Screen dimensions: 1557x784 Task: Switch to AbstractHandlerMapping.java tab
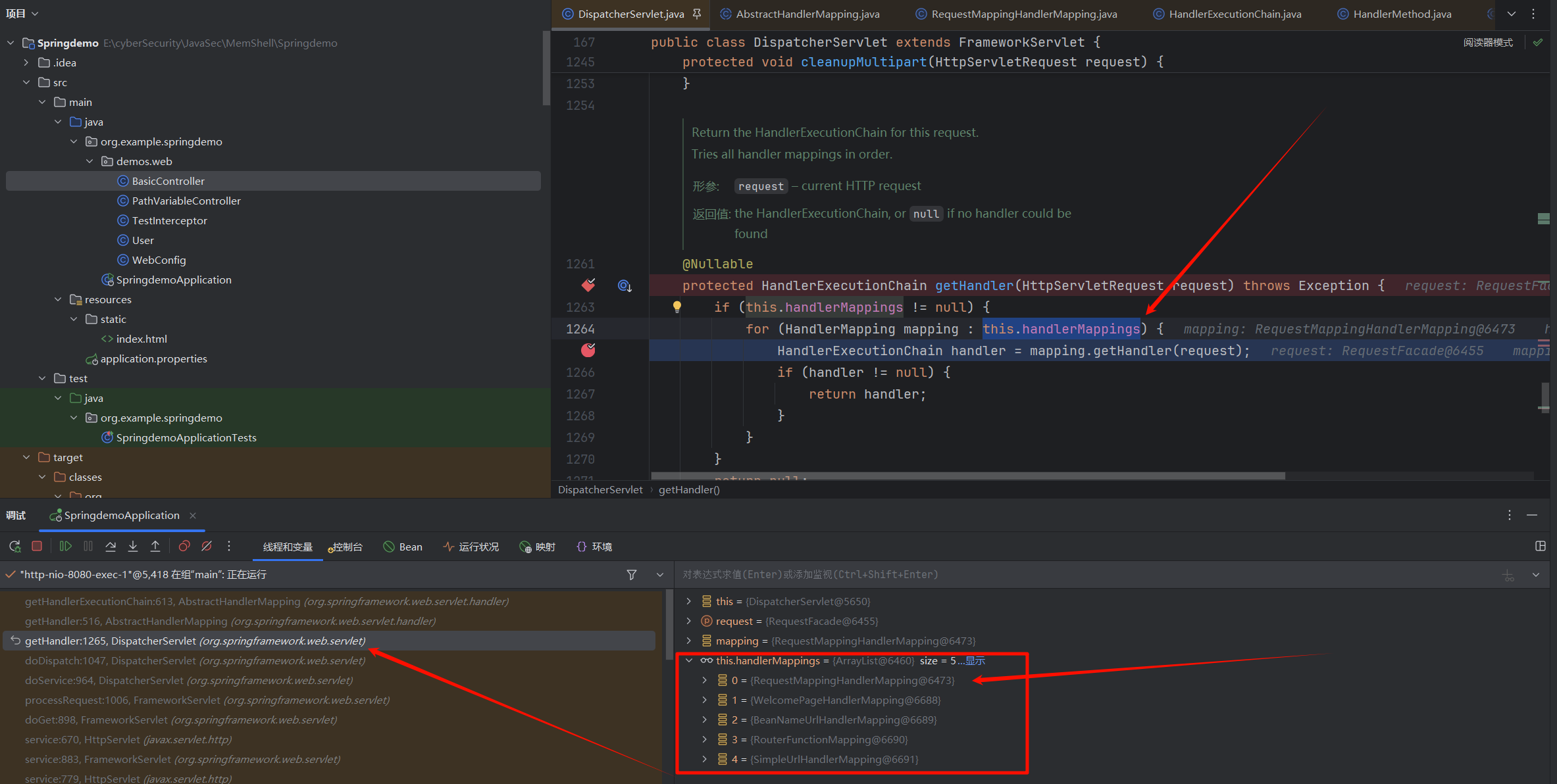807,14
